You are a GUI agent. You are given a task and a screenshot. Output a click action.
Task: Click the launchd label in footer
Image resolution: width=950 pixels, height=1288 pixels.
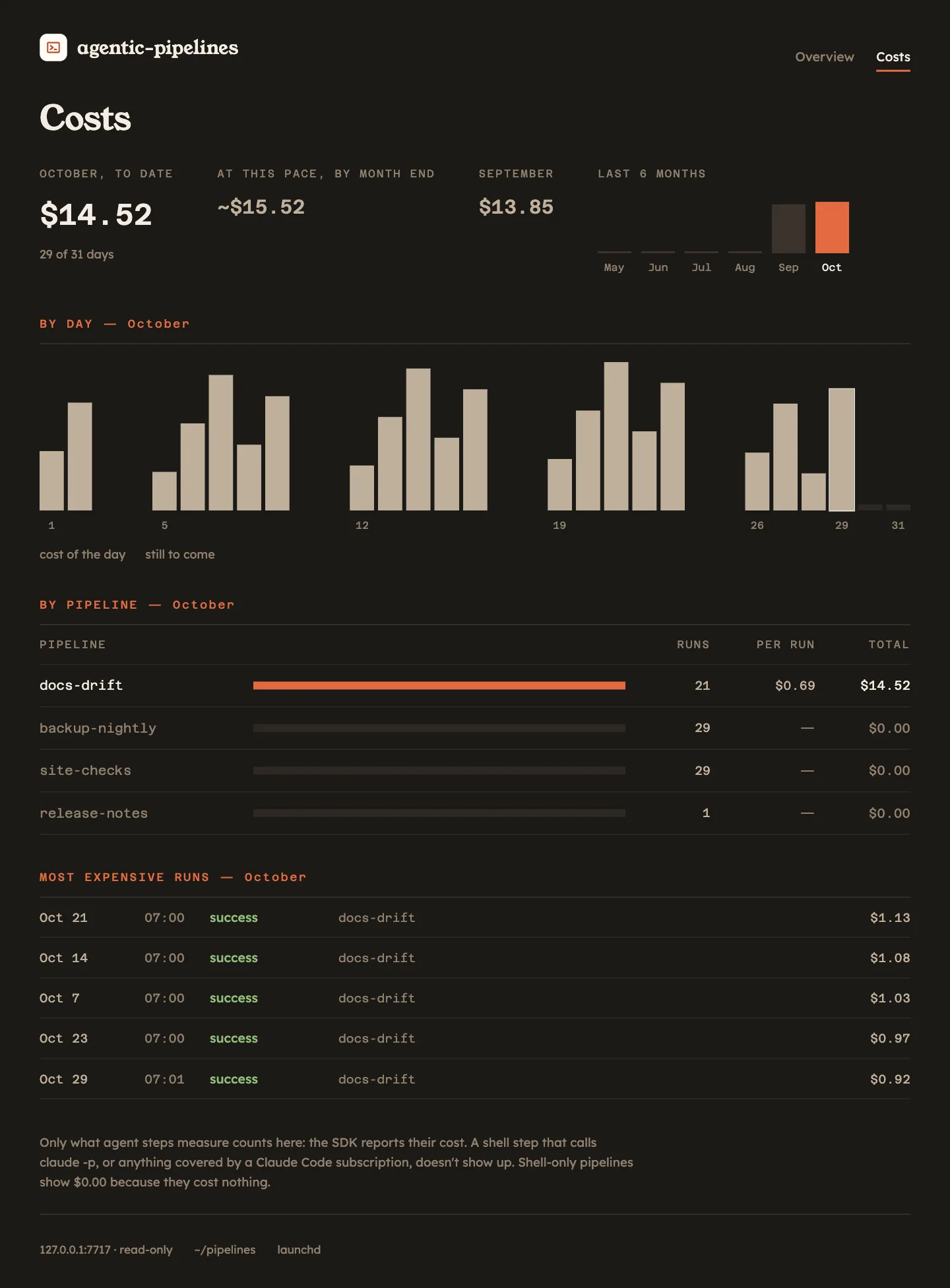(x=299, y=1250)
